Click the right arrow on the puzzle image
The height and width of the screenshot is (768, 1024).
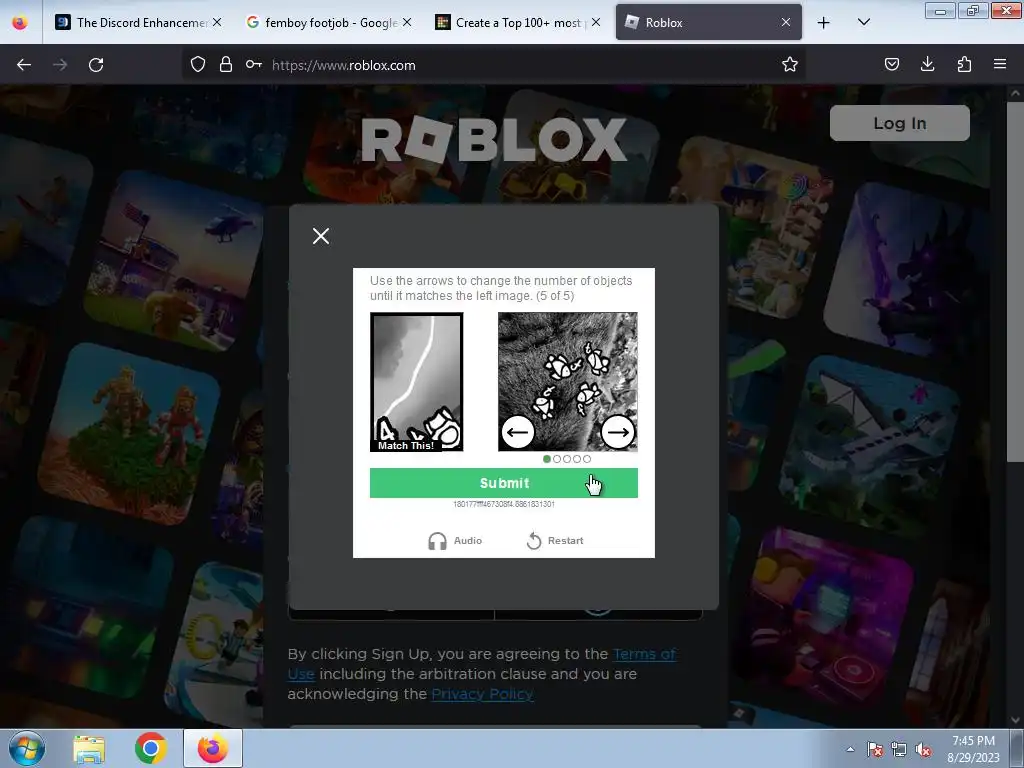tap(617, 432)
